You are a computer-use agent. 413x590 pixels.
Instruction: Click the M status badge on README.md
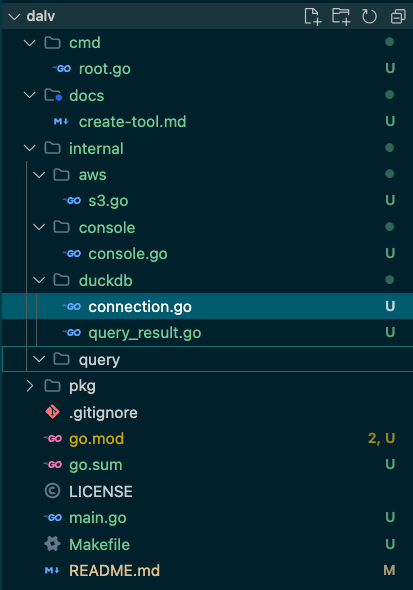click(389, 570)
